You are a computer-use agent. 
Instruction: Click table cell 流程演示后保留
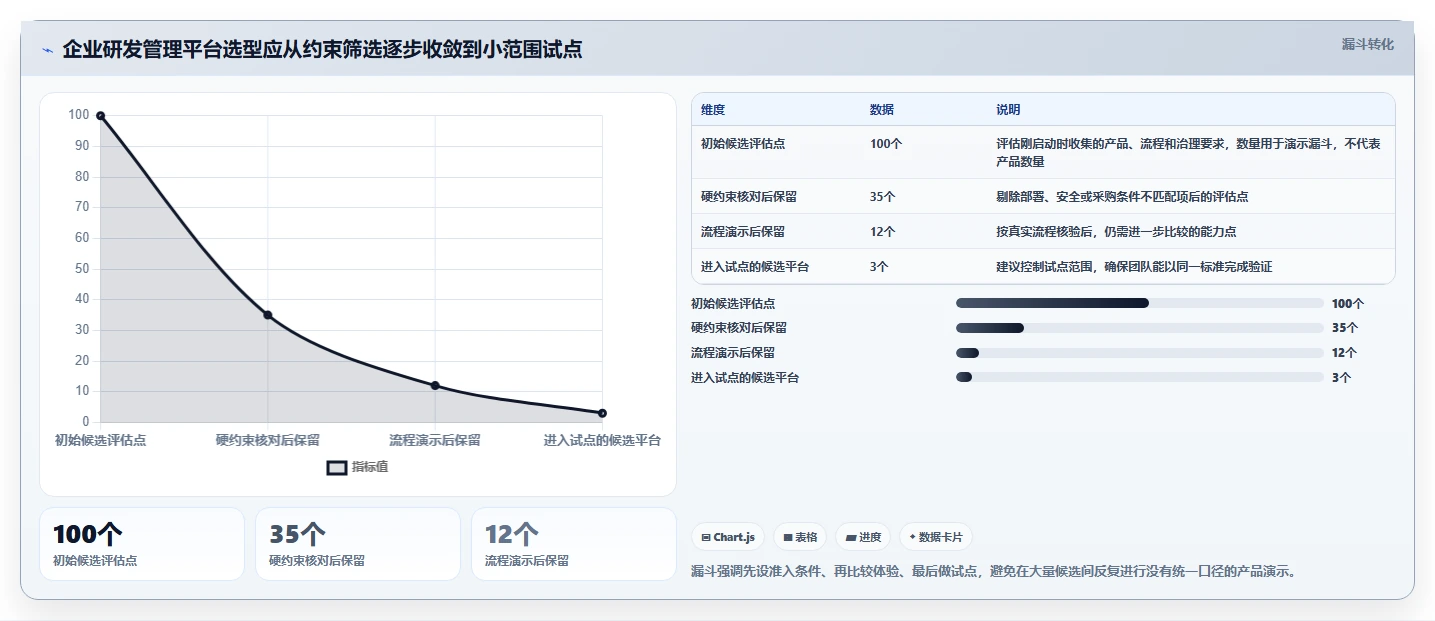point(743,232)
